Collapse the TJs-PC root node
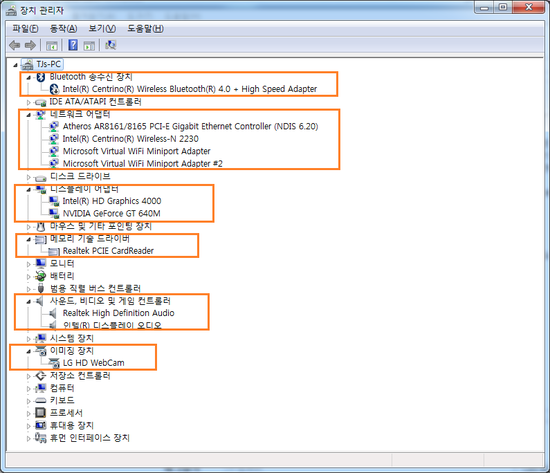 (x=15, y=65)
